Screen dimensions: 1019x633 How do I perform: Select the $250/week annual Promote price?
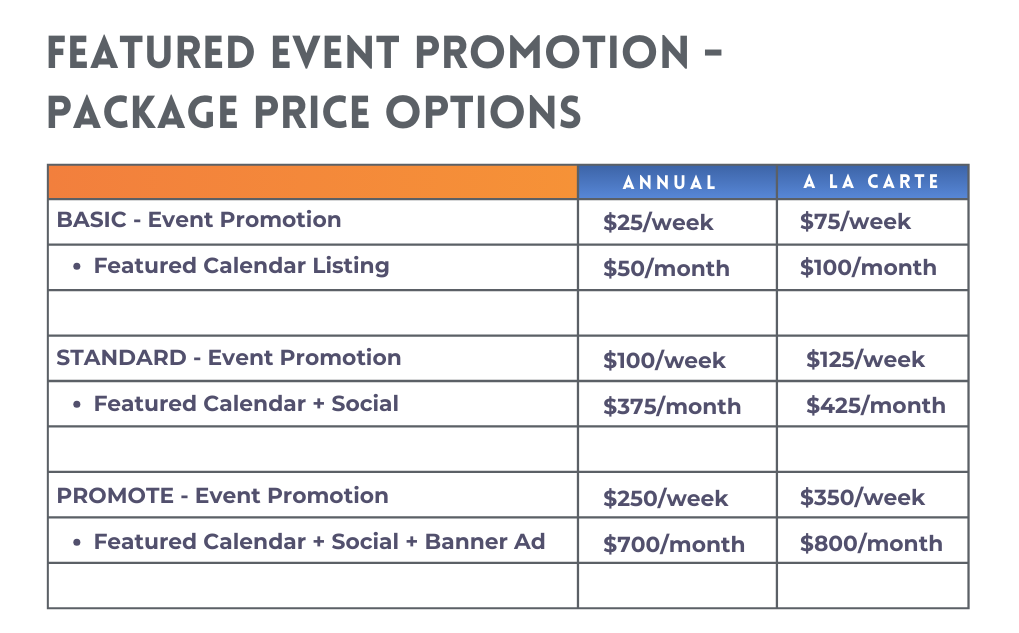(665, 498)
